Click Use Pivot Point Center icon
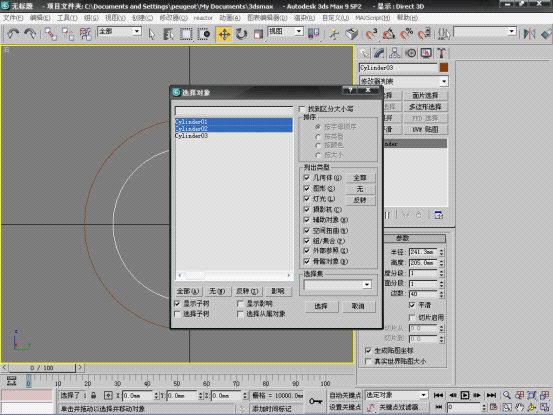The image size is (553, 415). coord(314,34)
